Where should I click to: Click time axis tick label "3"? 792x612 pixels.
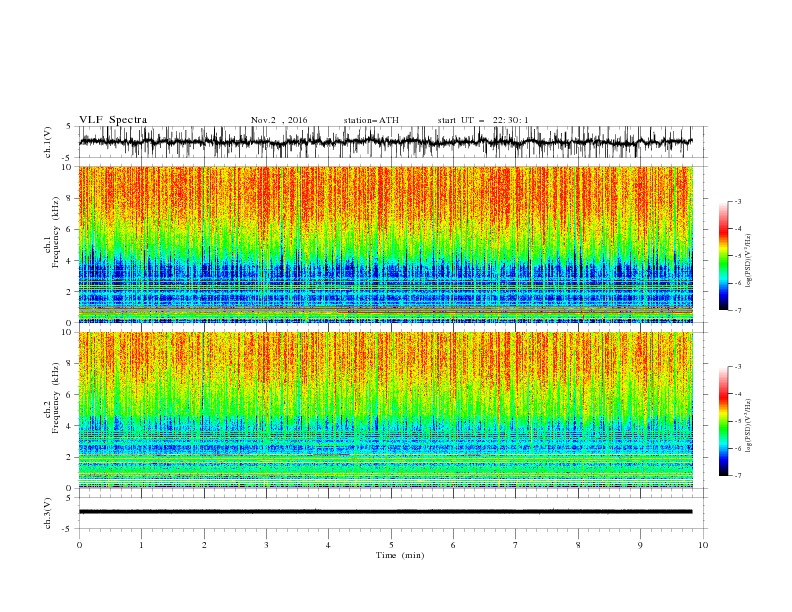point(266,545)
